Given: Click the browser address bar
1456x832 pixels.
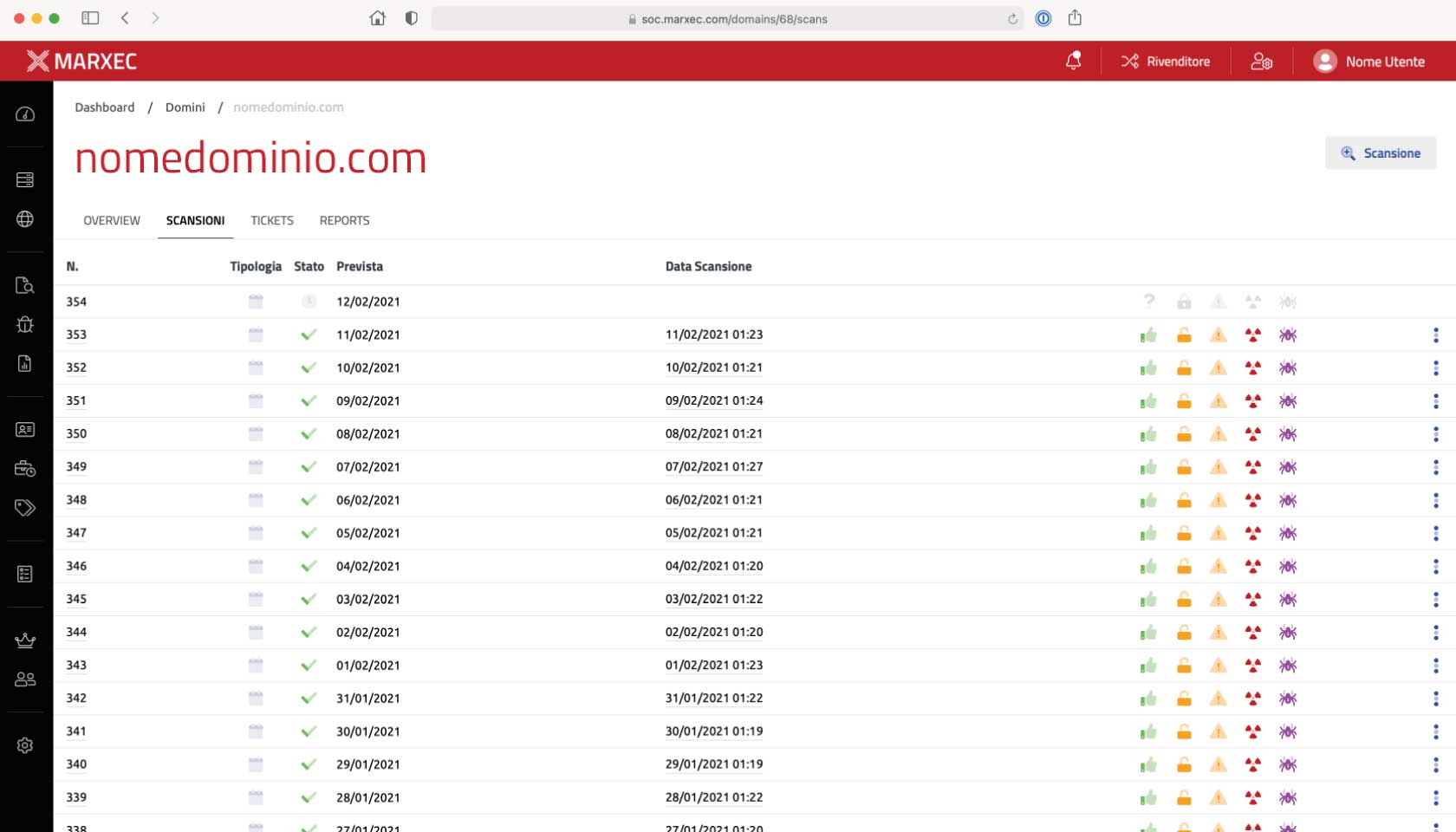Looking at the screenshot, I should pos(726,19).
